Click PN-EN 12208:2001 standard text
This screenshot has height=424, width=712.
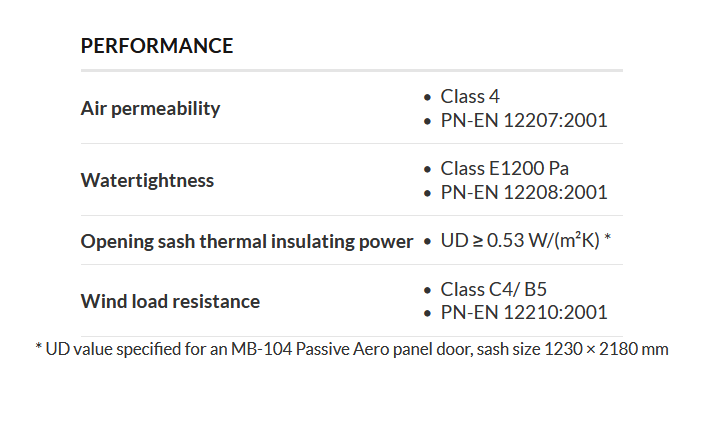click(523, 193)
